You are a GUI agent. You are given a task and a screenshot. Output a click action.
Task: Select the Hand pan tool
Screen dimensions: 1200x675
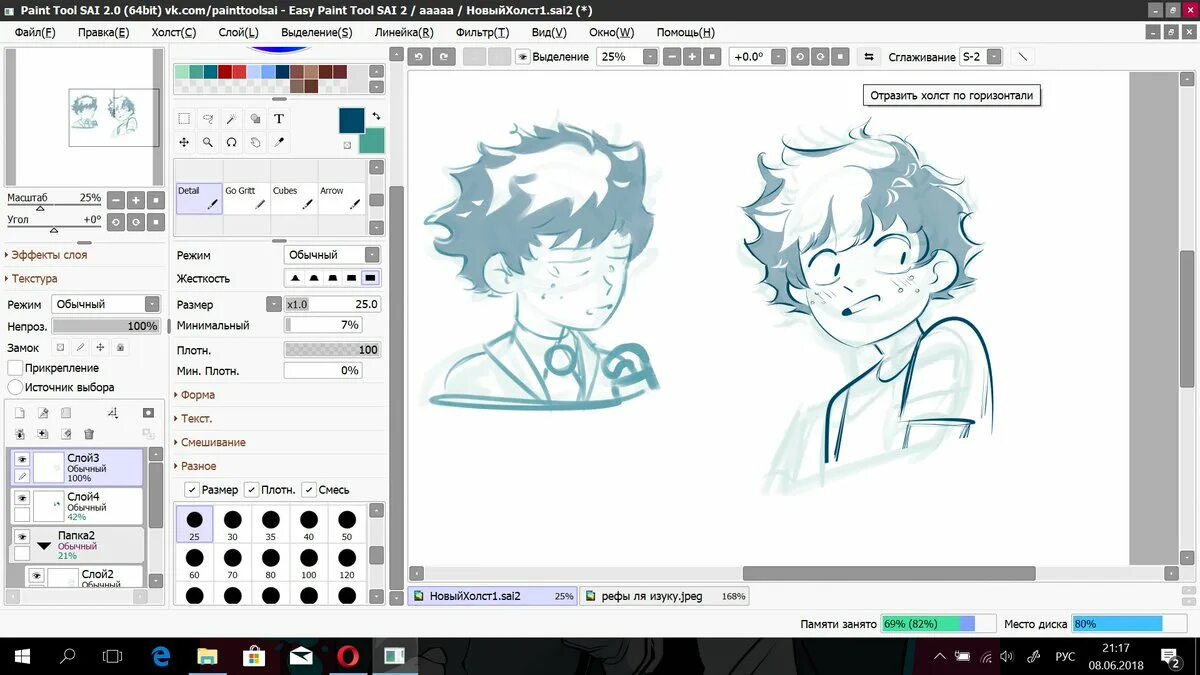255,143
